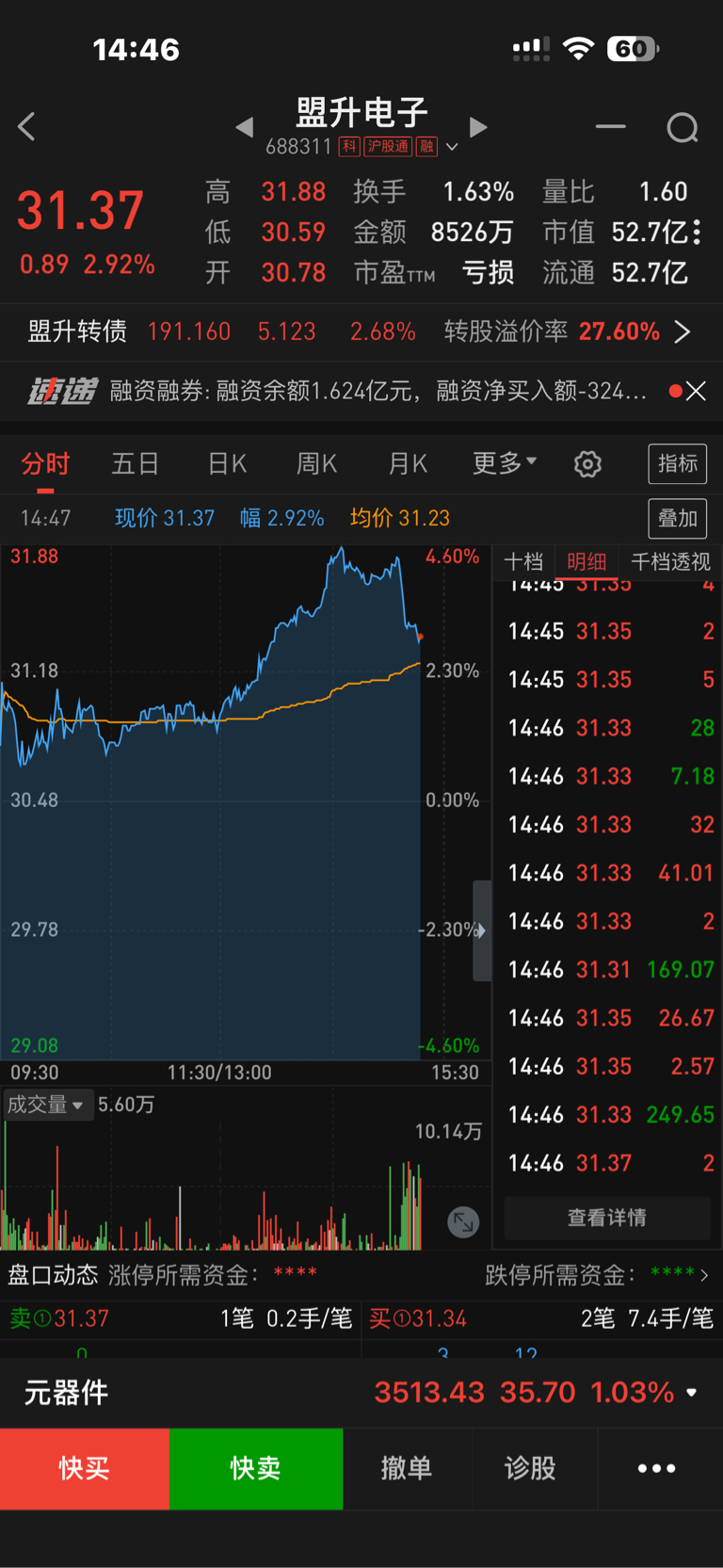723x1568 pixels.
Task: Tap the 14:46 31.37 trade row
Action: pos(610,1163)
